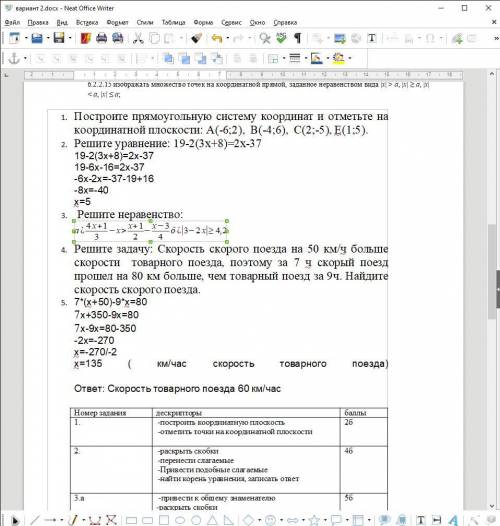Screen dimensions: 500x526
Task: Insert image from the standard toolbar
Action: coord(340,38)
